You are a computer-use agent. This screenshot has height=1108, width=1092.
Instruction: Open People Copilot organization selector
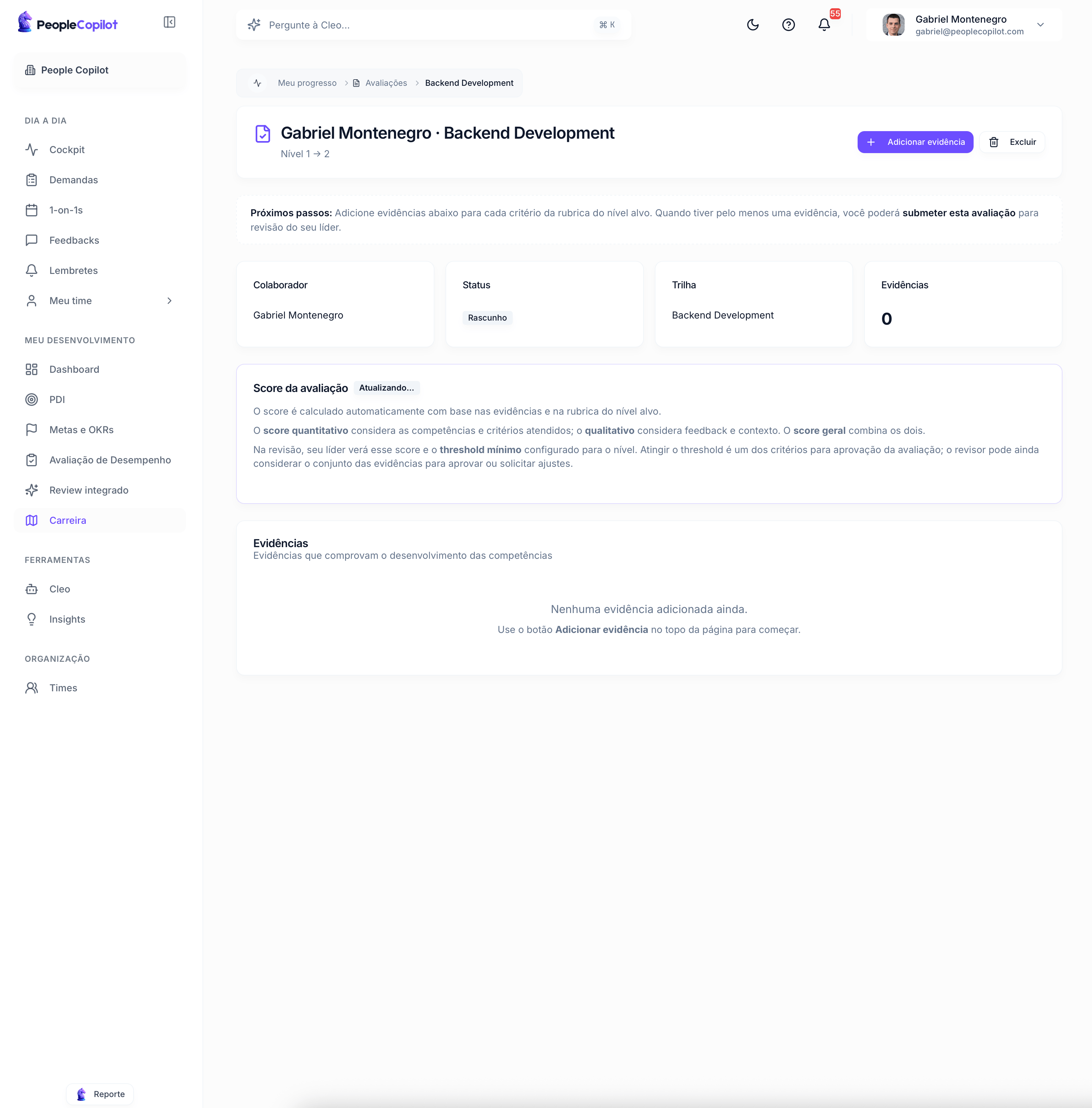99,70
